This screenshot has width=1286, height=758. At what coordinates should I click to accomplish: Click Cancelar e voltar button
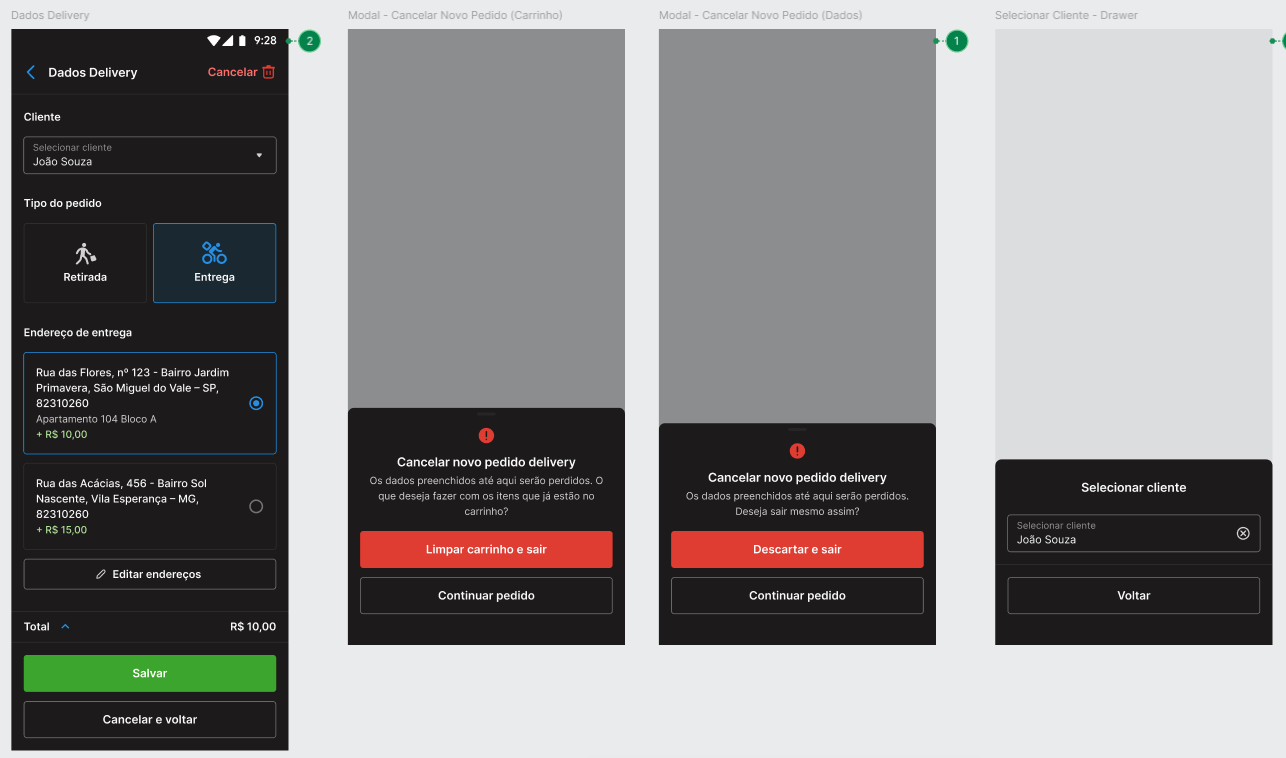[150, 719]
